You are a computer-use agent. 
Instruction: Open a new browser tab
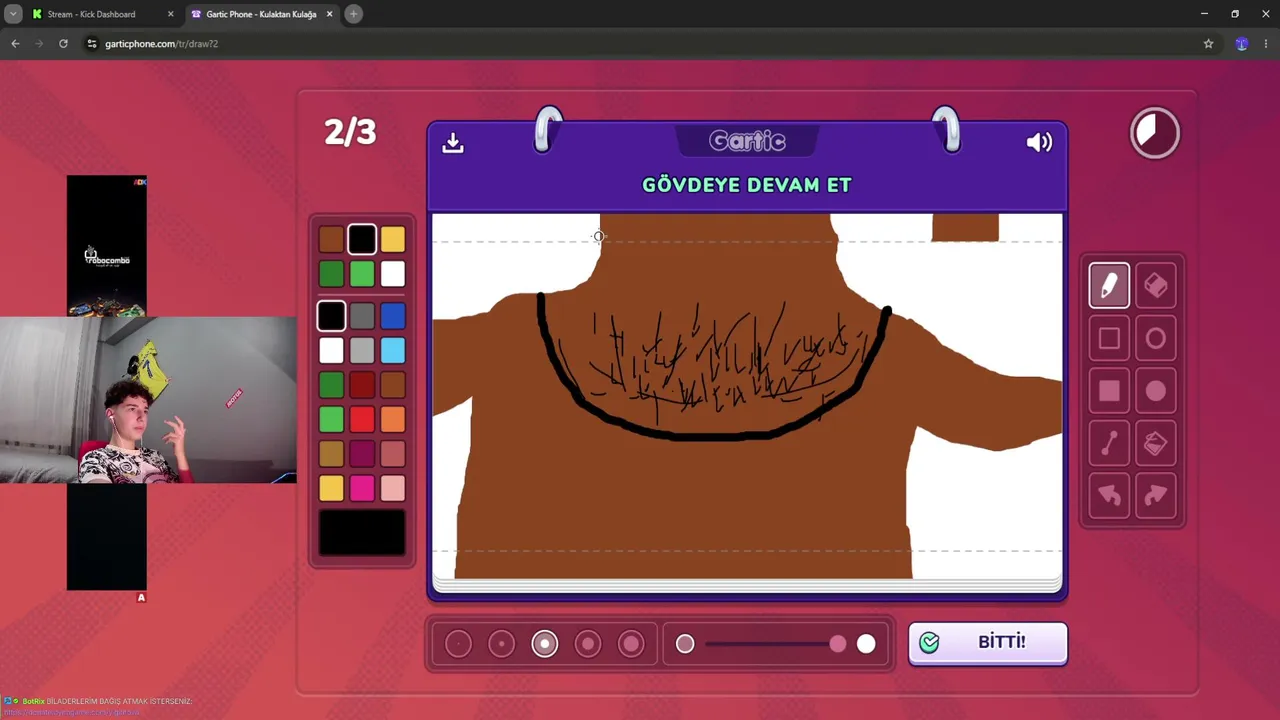353,14
